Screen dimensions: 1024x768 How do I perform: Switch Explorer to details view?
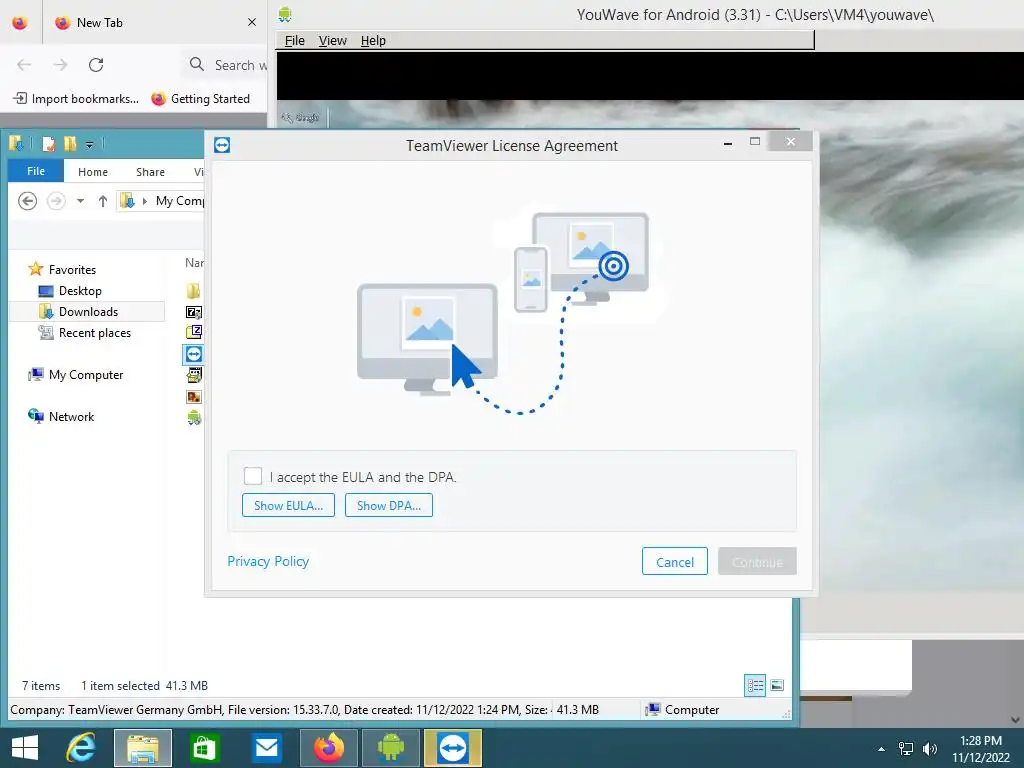755,685
